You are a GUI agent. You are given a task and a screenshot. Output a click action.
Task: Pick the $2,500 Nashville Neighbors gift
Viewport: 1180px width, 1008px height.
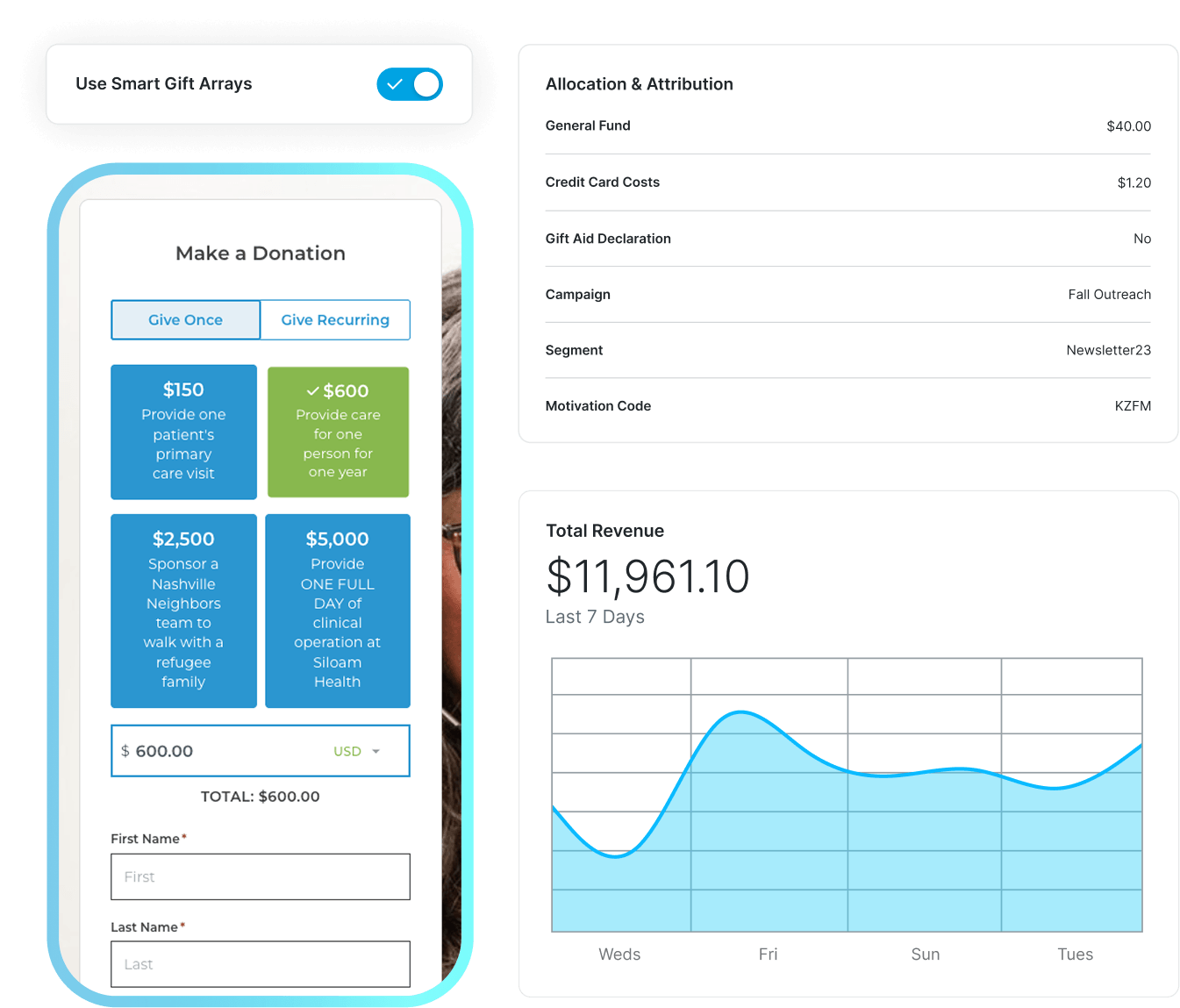pyautogui.click(x=183, y=611)
